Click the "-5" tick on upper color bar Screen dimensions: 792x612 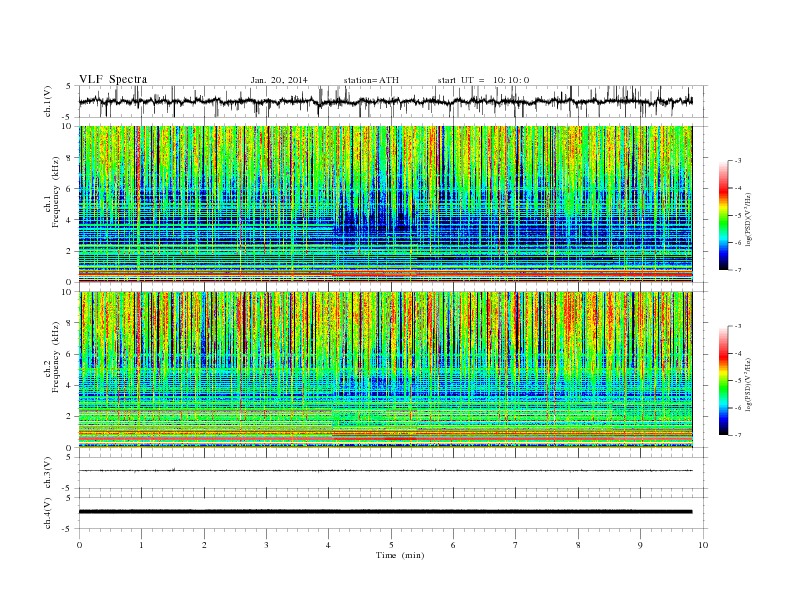tap(738, 215)
